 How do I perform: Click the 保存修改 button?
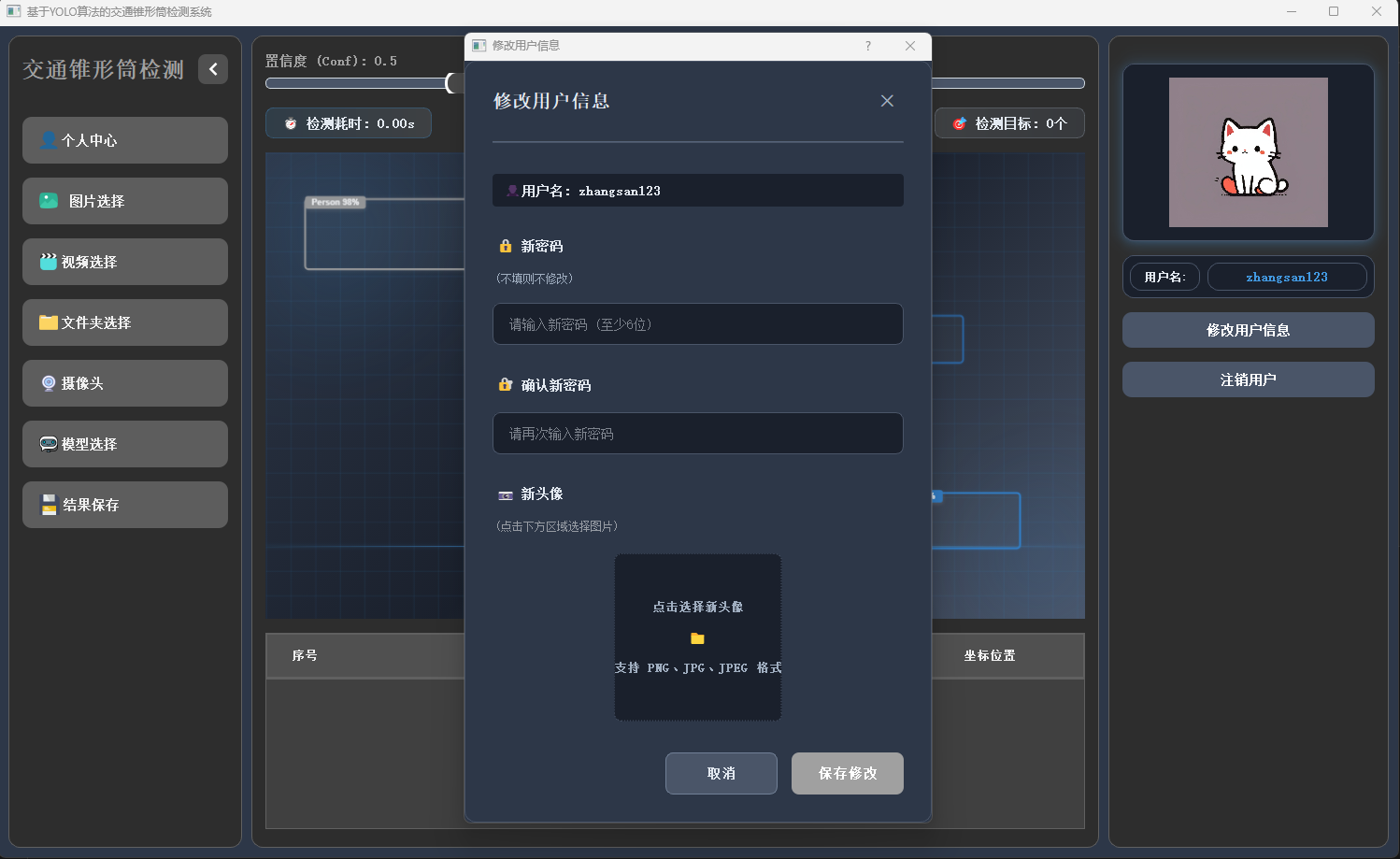point(847,773)
